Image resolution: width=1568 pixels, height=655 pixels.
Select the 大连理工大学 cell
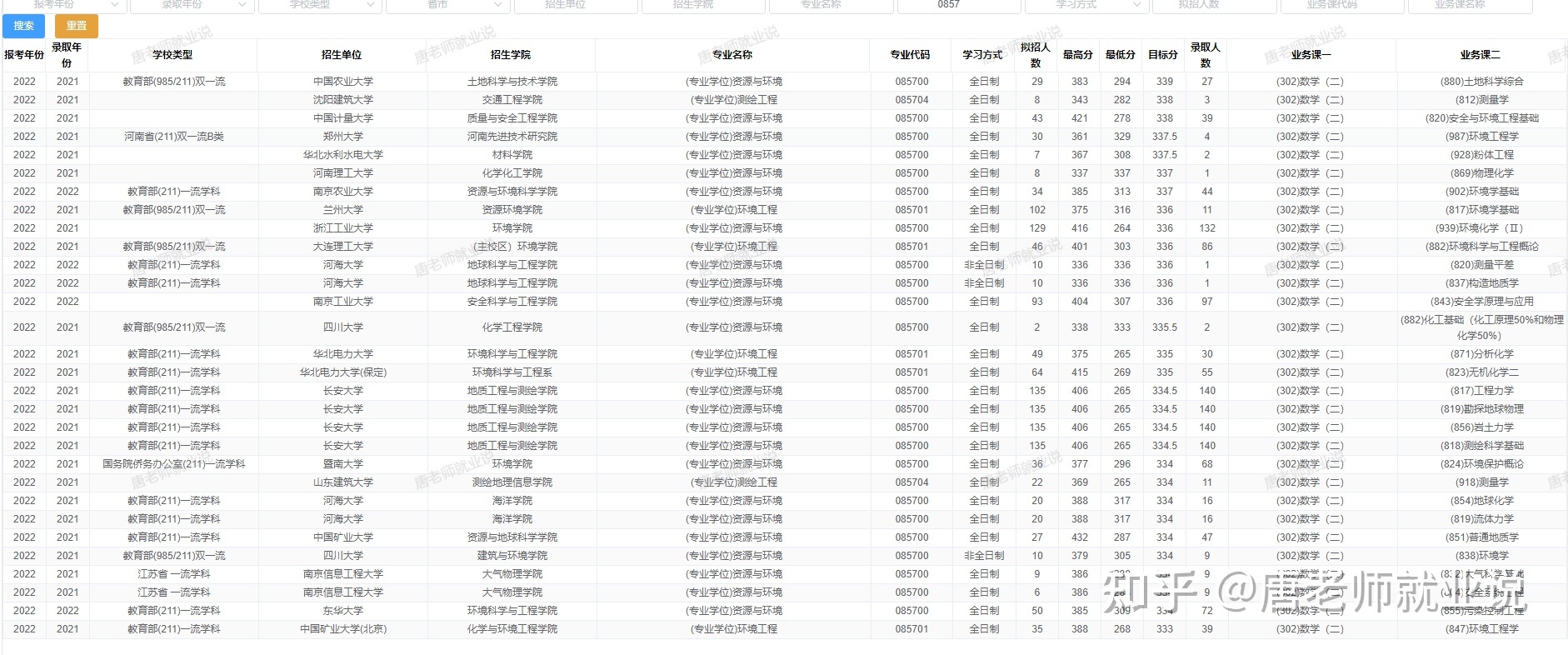(342, 247)
